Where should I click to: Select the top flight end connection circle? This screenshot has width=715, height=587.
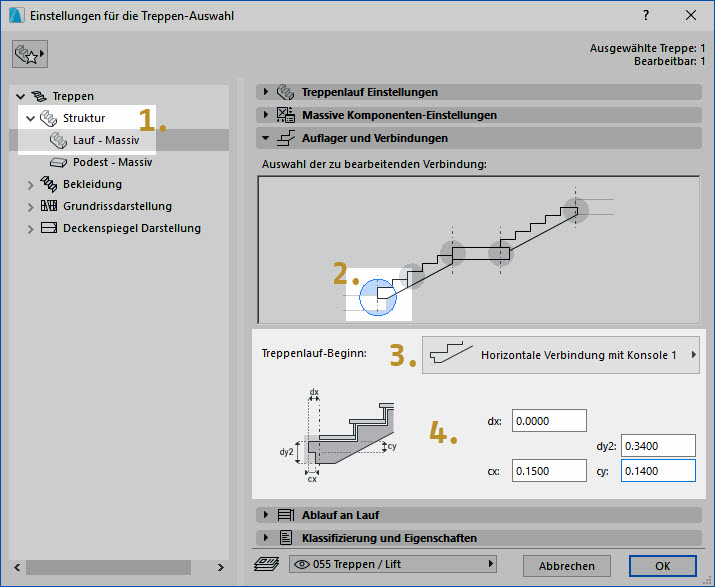(x=575, y=211)
